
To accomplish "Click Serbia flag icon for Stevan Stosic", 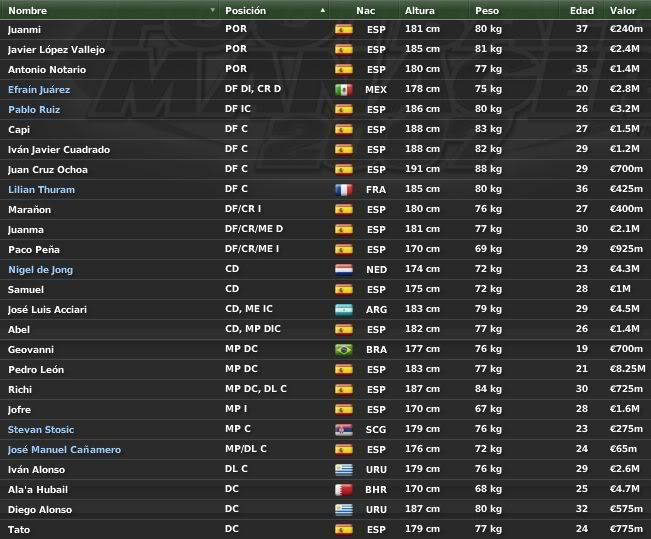I will tap(344, 429).
